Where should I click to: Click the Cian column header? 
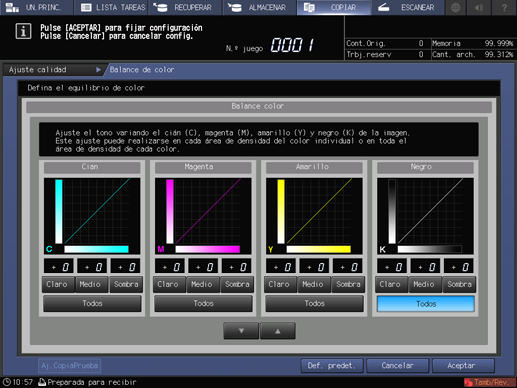pos(92,167)
